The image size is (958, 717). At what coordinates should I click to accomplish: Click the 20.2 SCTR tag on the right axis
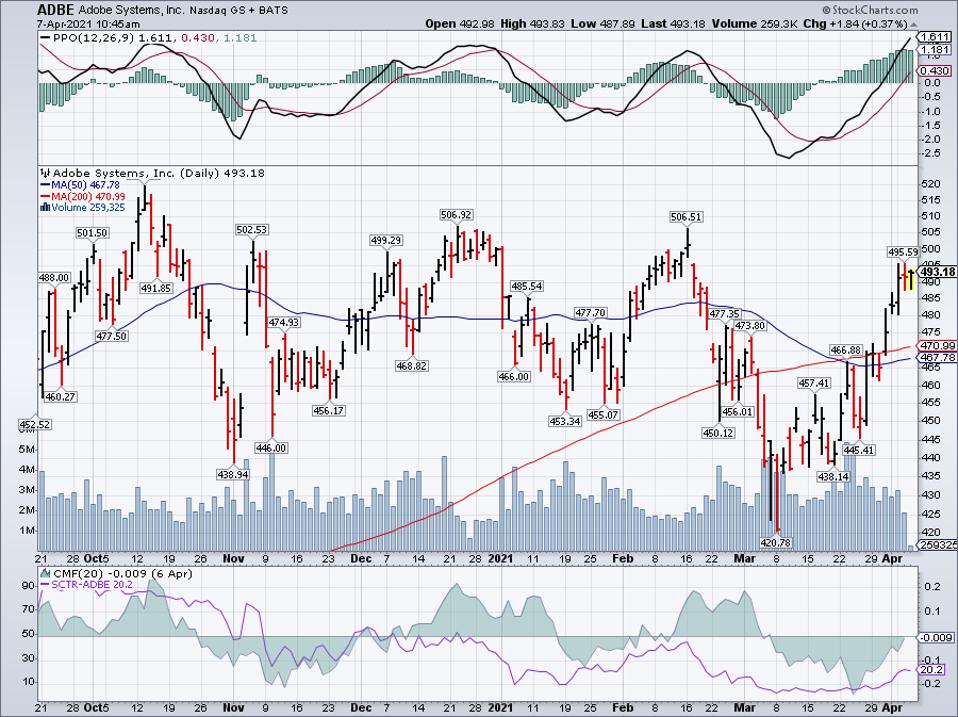click(x=931, y=670)
